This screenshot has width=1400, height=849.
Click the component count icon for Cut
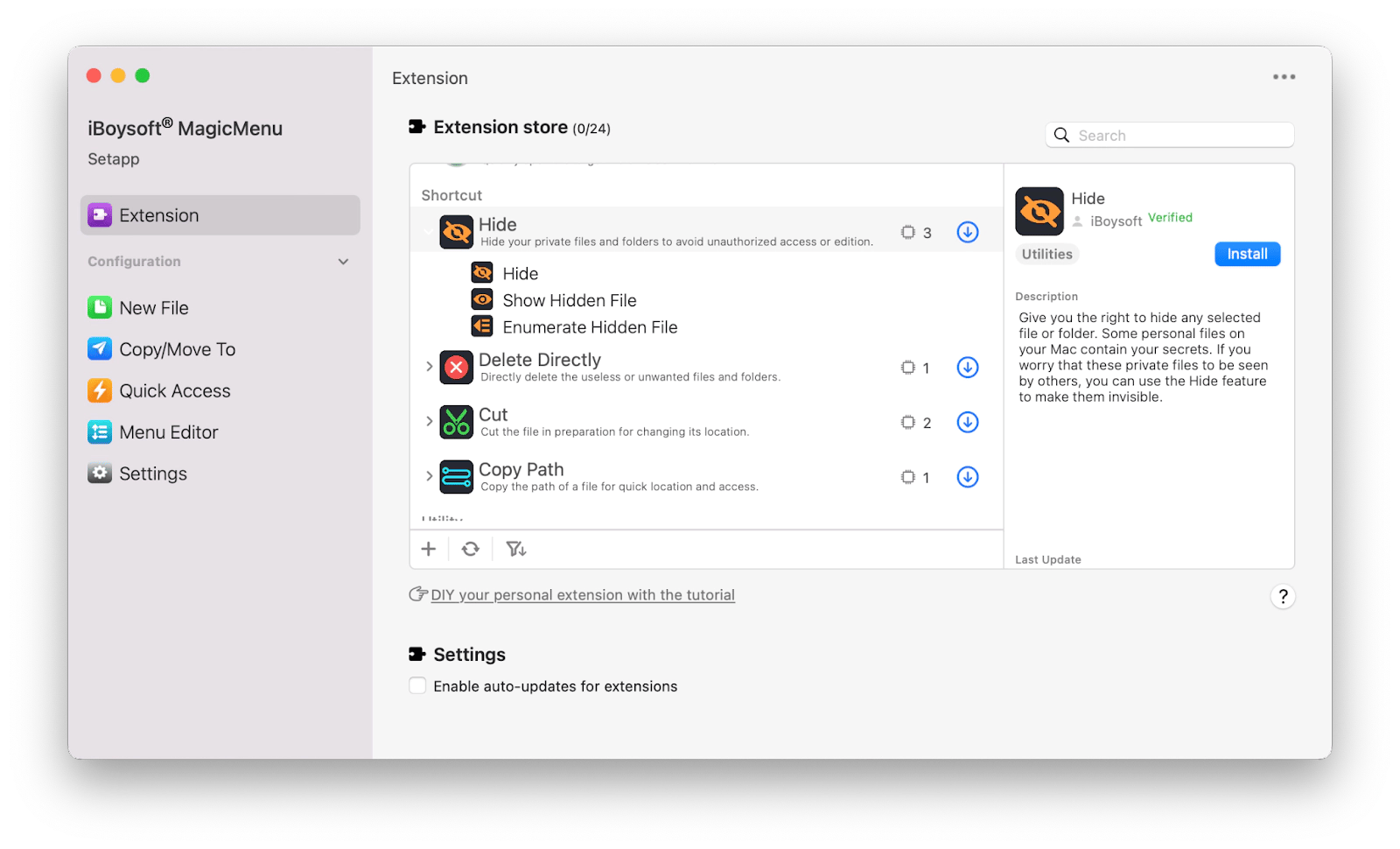[908, 422]
